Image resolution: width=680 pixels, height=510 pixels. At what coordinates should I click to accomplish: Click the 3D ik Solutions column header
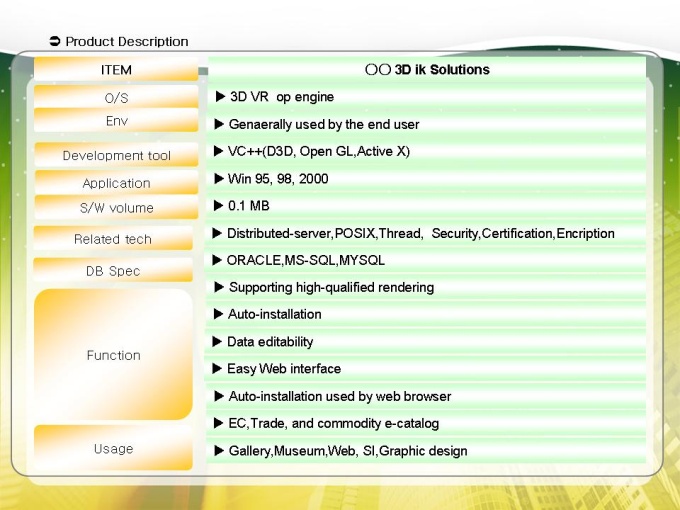click(427, 70)
